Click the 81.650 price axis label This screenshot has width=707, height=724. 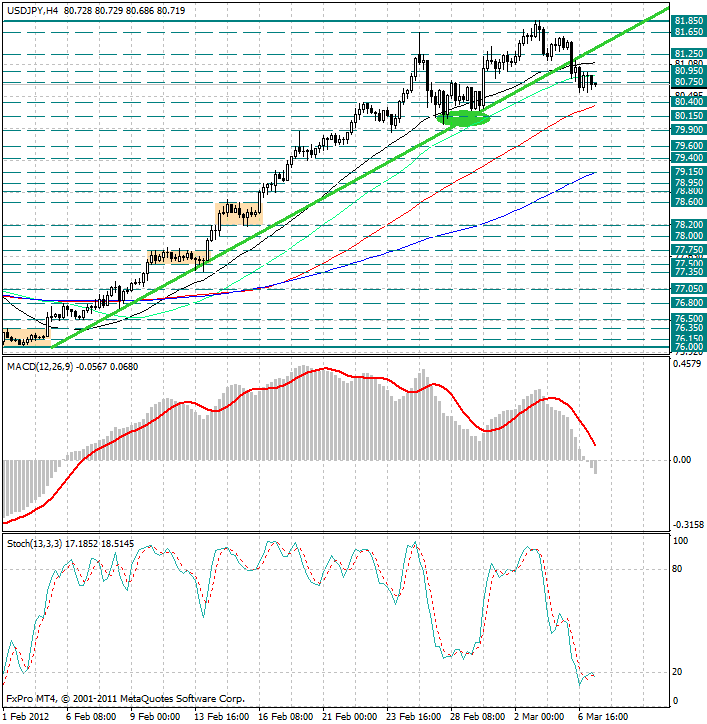click(x=689, y=32)
